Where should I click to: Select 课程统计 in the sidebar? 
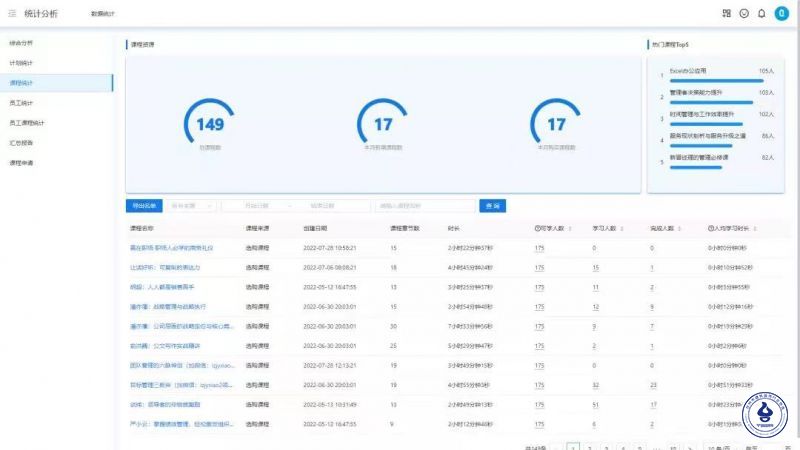(x=56, y=83)
